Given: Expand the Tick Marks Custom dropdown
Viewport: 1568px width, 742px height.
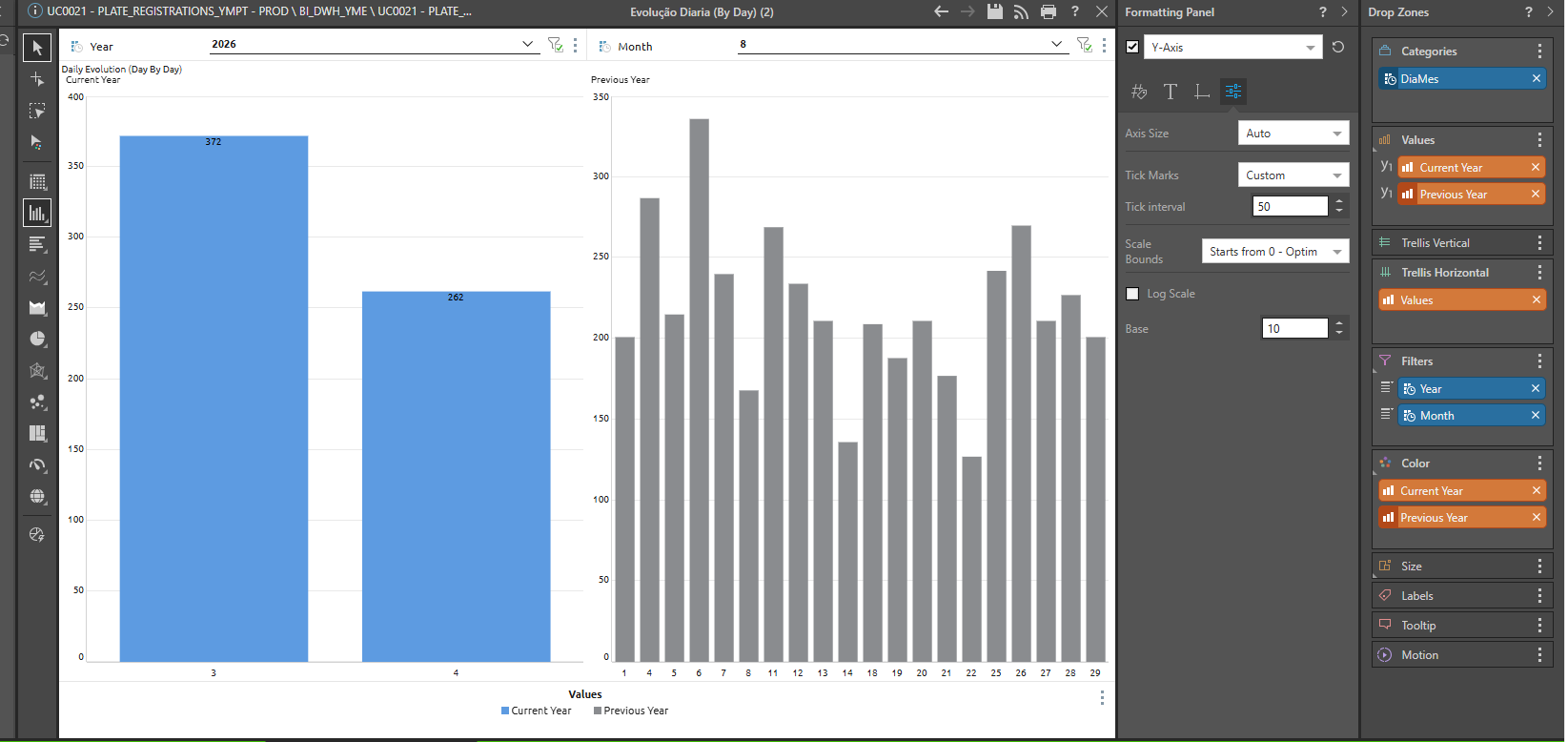Looking at the screenshot, I should (1293, 175).
